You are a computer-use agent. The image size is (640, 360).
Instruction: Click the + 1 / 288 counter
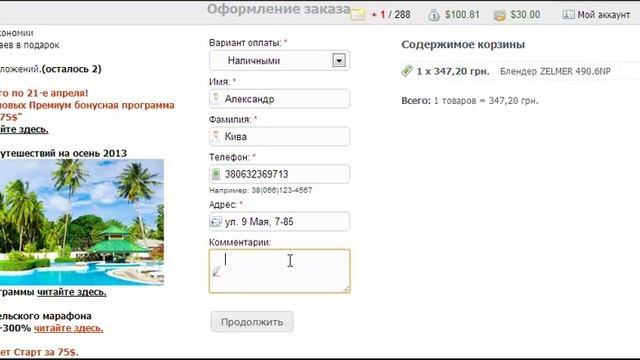[391, 15]
